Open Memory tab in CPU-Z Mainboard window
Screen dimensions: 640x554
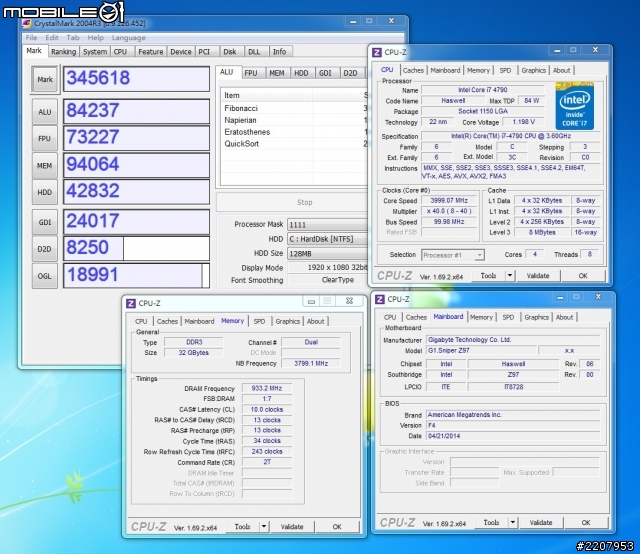tap(481, 317)
